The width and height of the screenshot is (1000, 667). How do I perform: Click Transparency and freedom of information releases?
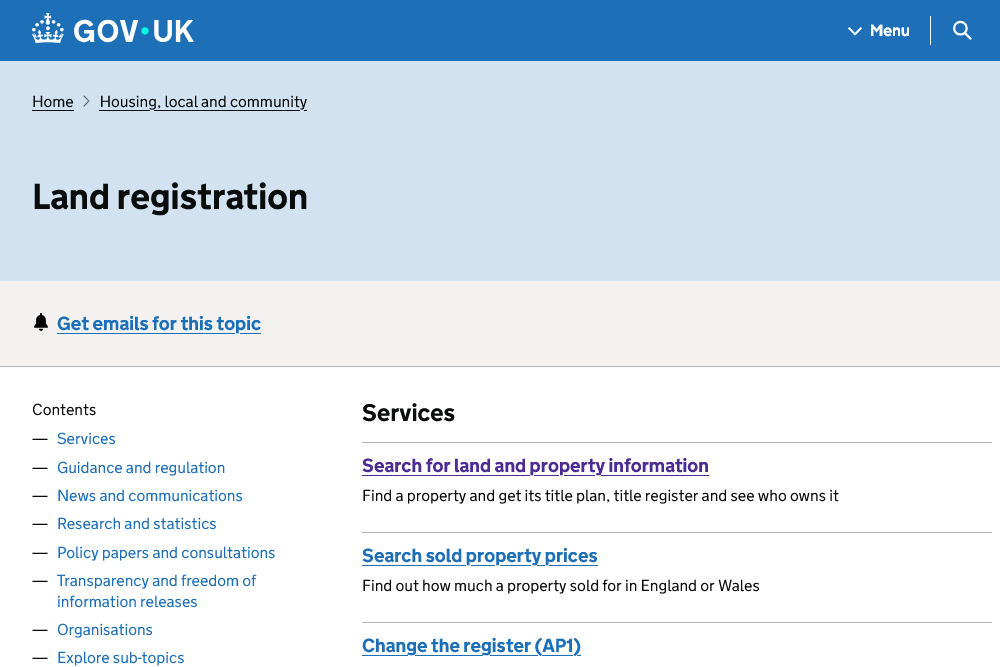(x=156, y=590)
